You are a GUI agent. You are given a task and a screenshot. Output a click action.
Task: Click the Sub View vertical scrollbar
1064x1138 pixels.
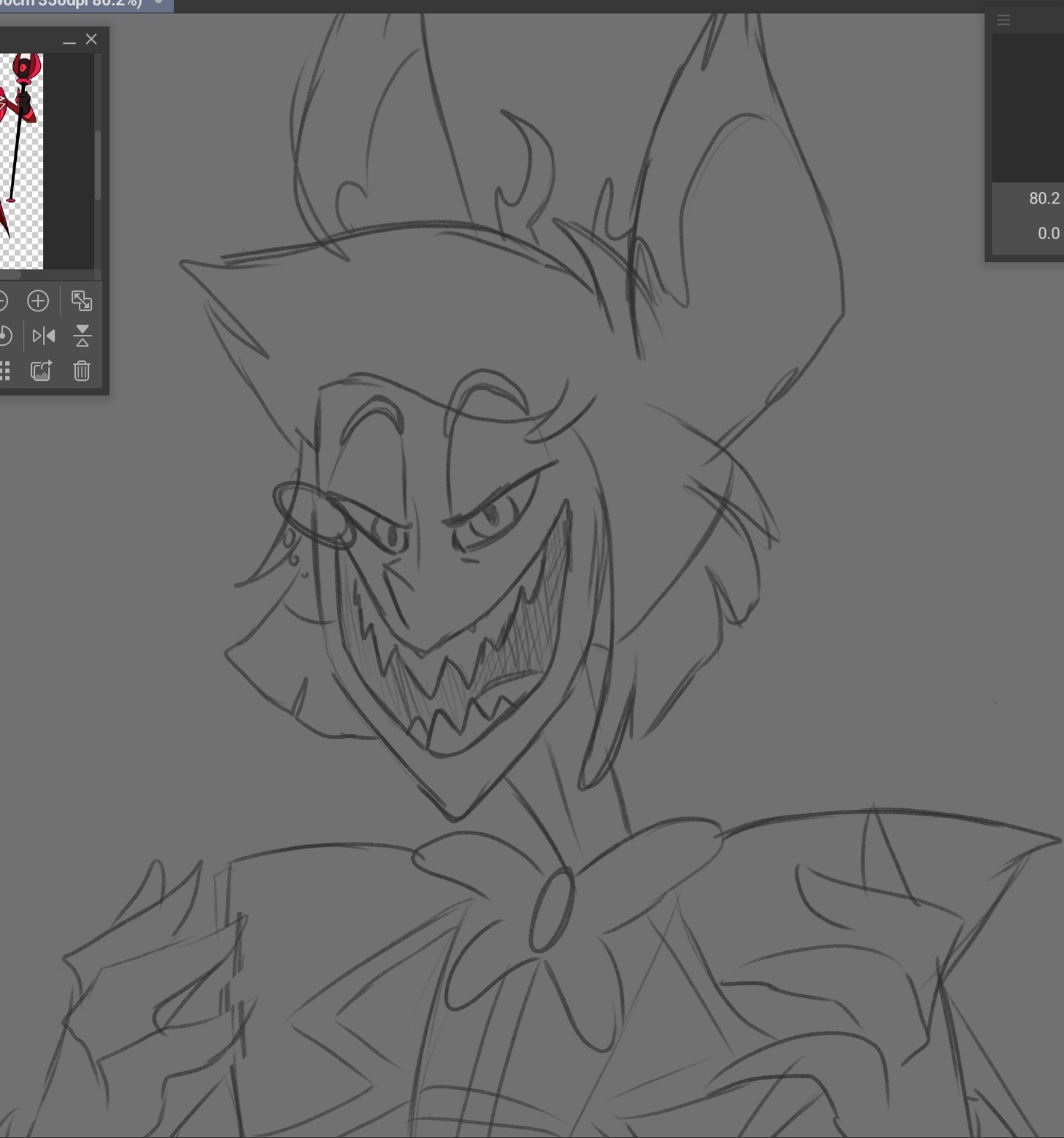[97, 164]
